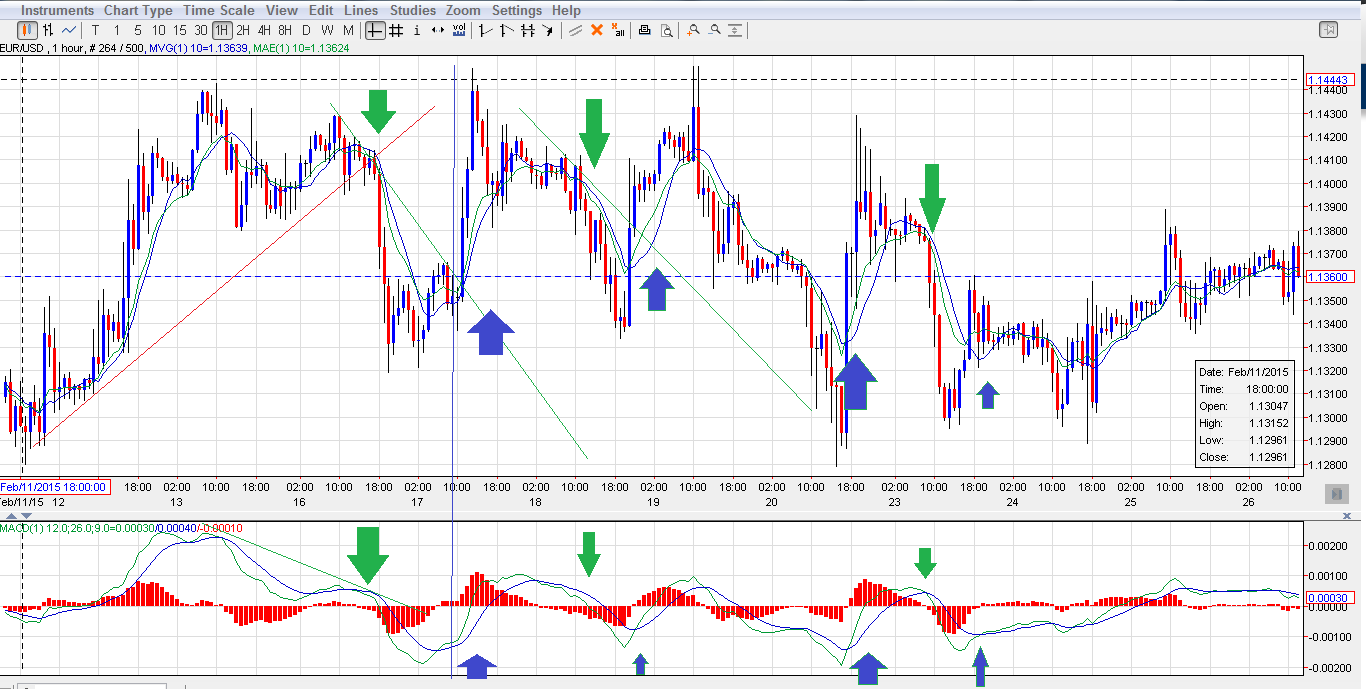Show volume with the 'vol' icon
Viewport: 1366px width, 689px height.
[x=458, y=30]
